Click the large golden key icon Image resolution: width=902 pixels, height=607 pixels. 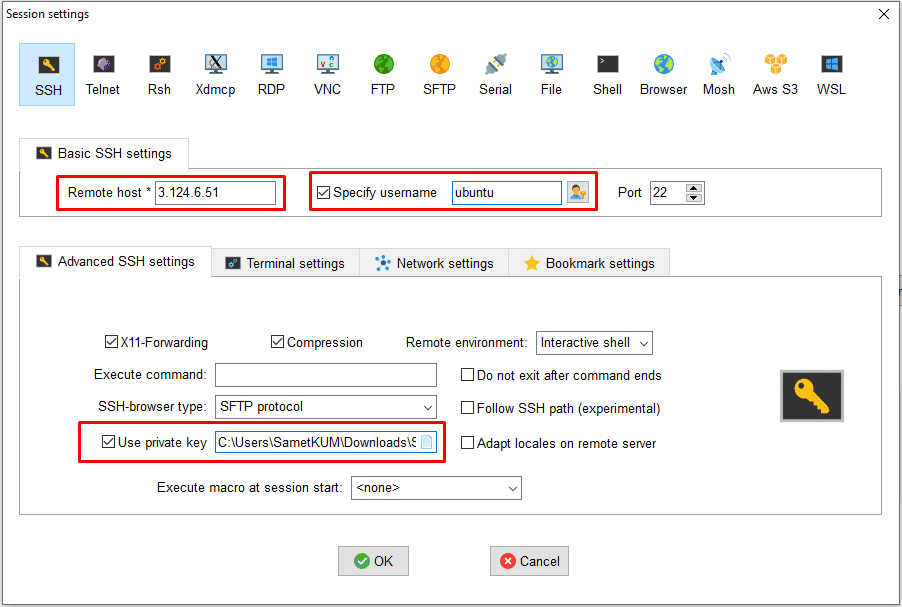click(812, 396)
